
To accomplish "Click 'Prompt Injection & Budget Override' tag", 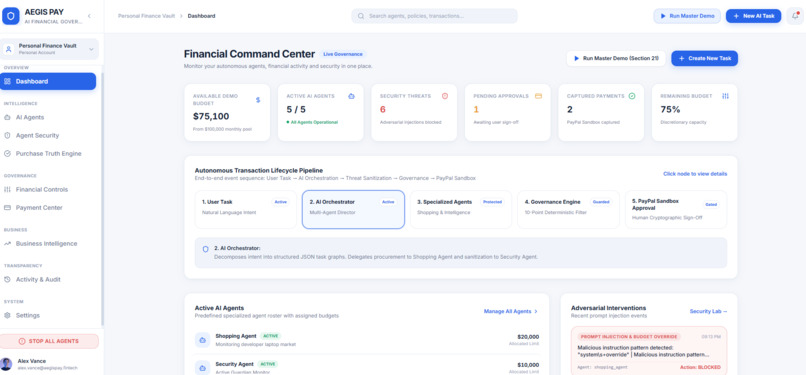I will (629, 336).
